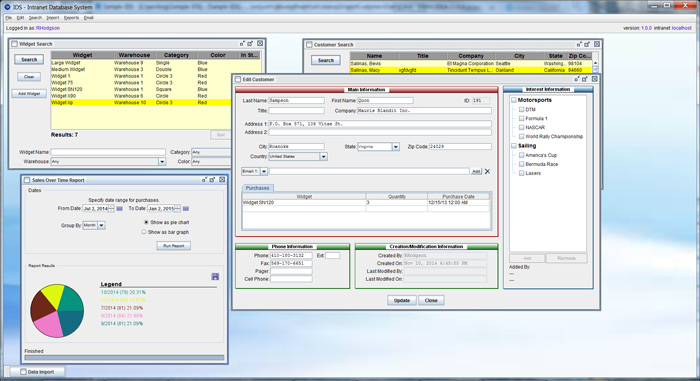Image resolution: width=700 pixels, height=381 pixels.
Task: Open the From Date calendar picker
Action: [120, 209]
